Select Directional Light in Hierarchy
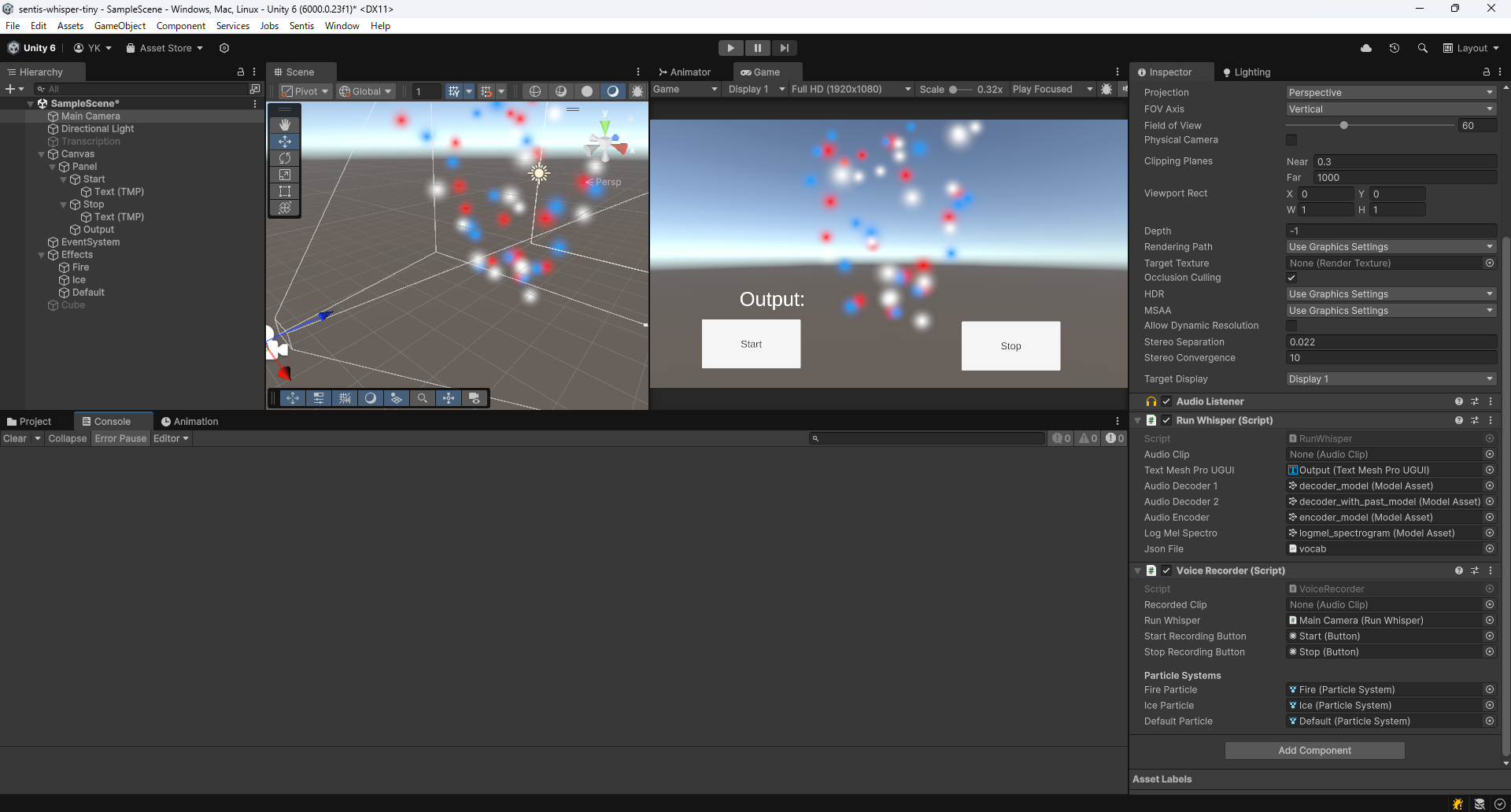This screenshot has height=812, width=1511. coord(98,129)
